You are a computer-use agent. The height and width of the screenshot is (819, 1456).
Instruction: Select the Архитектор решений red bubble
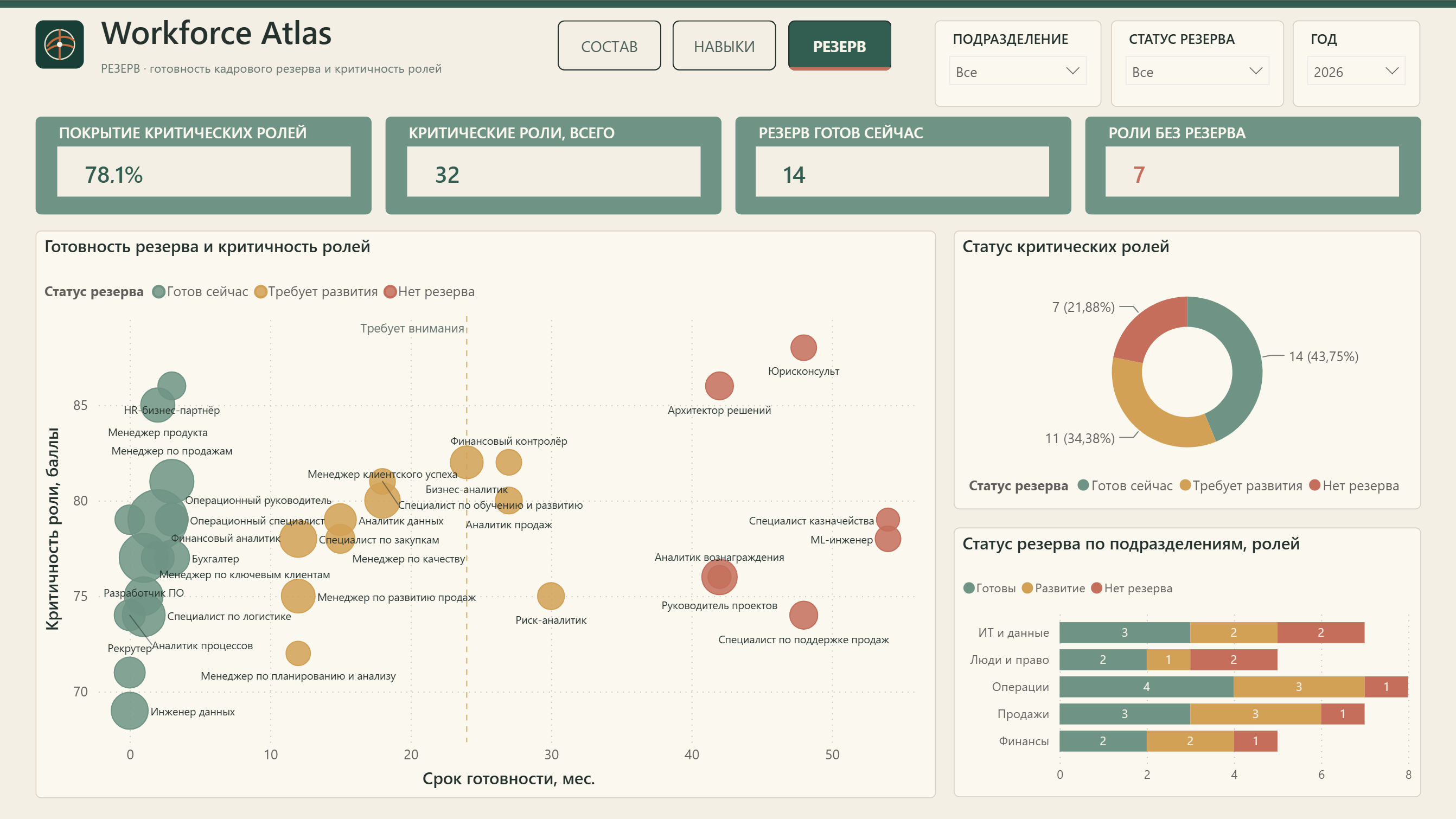(x=719, y=386)
